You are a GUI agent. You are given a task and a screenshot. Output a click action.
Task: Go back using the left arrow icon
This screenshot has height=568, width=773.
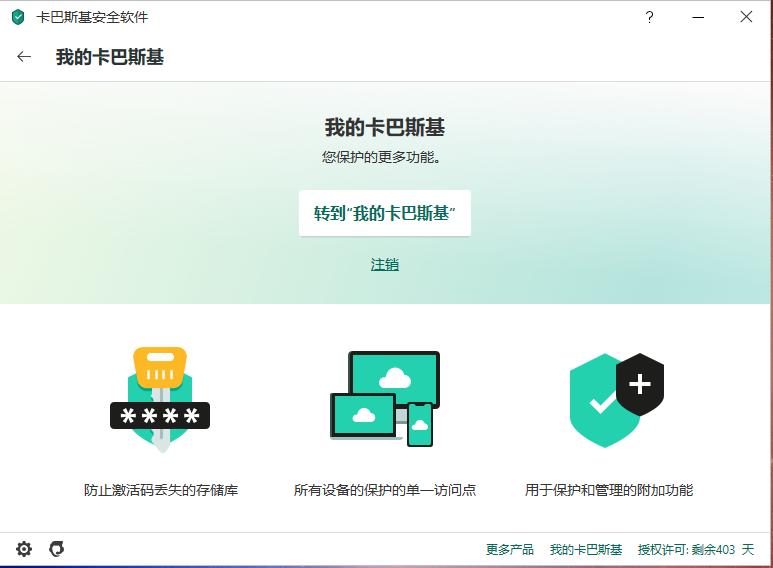[24, 57]
